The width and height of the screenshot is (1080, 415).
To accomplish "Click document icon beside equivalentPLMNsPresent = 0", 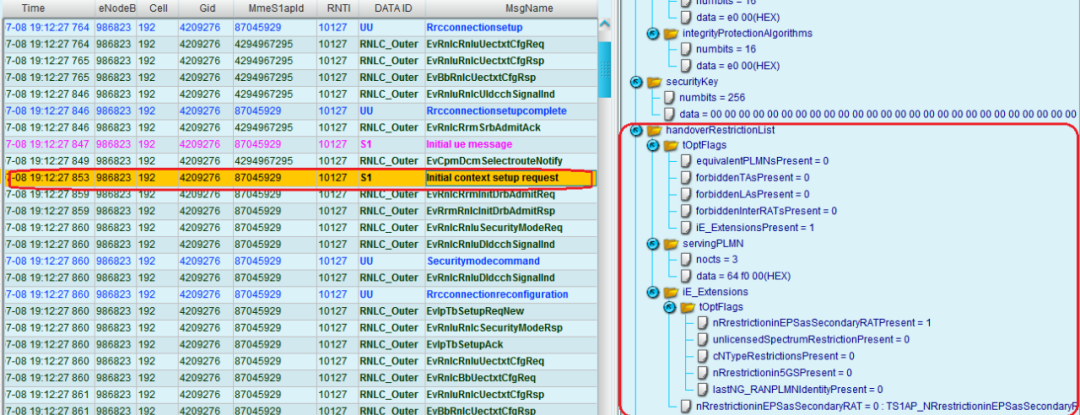I will pos(685,162).
